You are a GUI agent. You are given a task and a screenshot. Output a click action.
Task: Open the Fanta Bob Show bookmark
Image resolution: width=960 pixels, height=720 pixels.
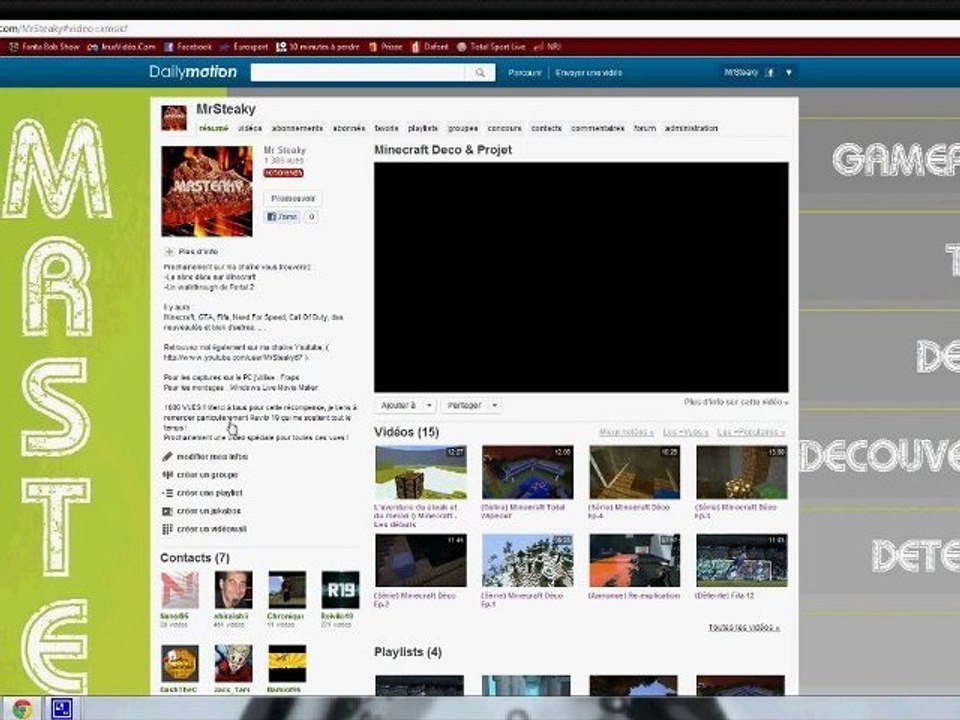(x=44, y=47)
